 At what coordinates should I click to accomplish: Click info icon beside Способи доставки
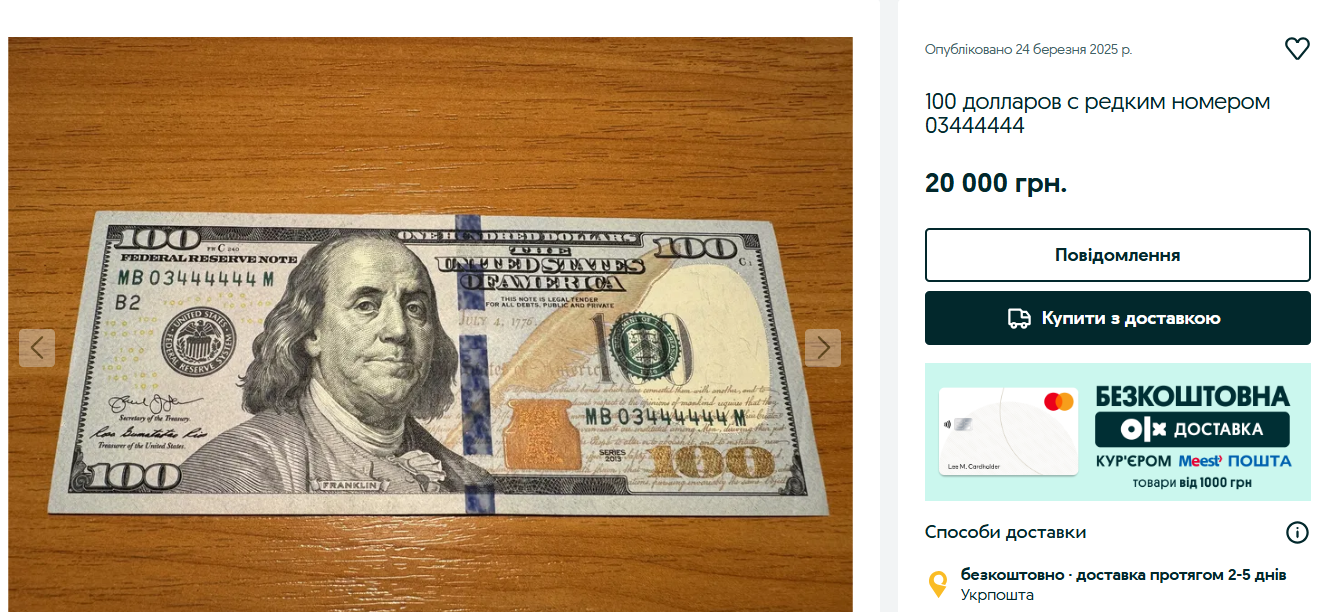[1297, 532]
